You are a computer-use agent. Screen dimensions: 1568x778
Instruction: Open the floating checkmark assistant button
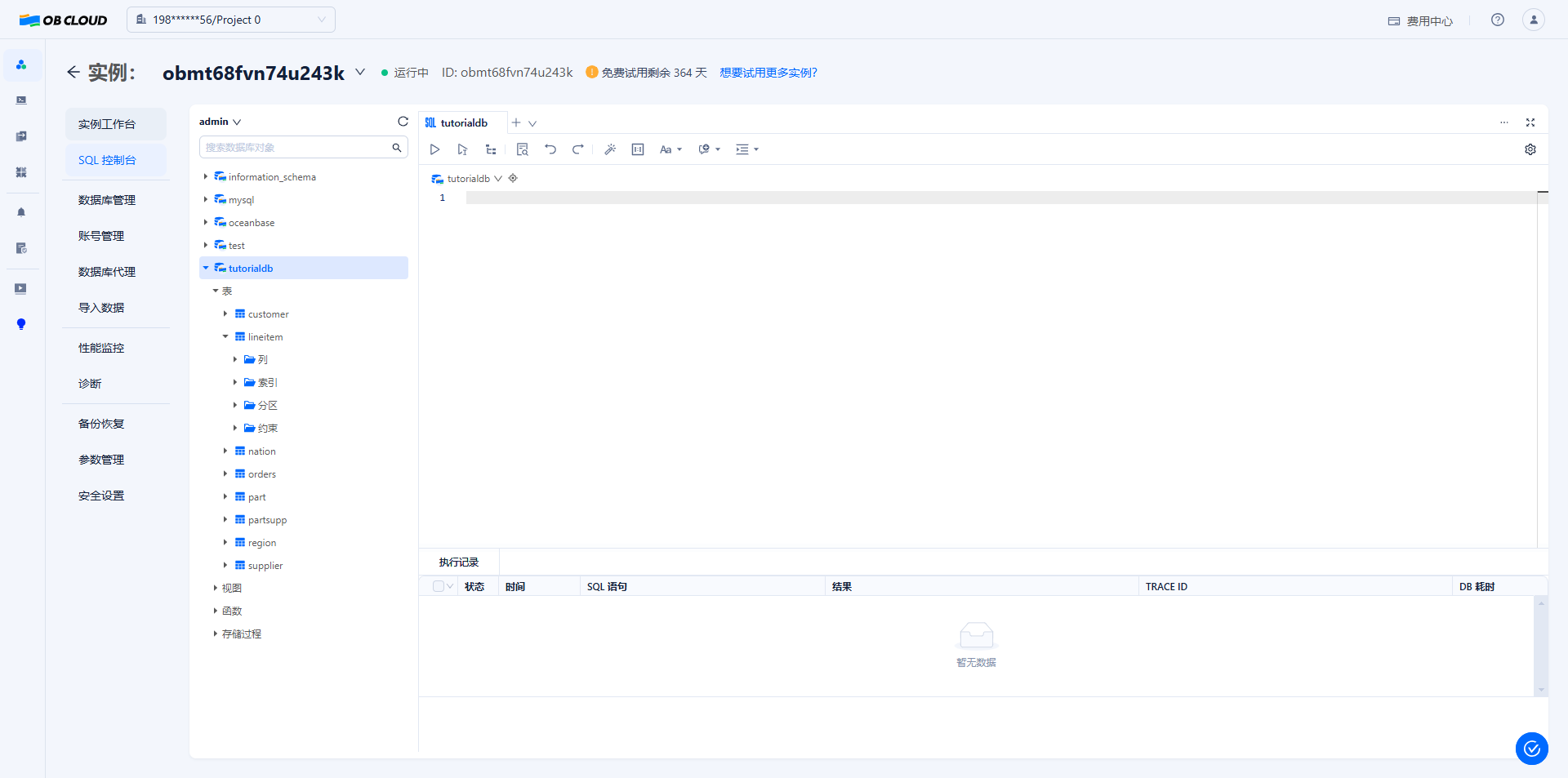coord(1532,749)
